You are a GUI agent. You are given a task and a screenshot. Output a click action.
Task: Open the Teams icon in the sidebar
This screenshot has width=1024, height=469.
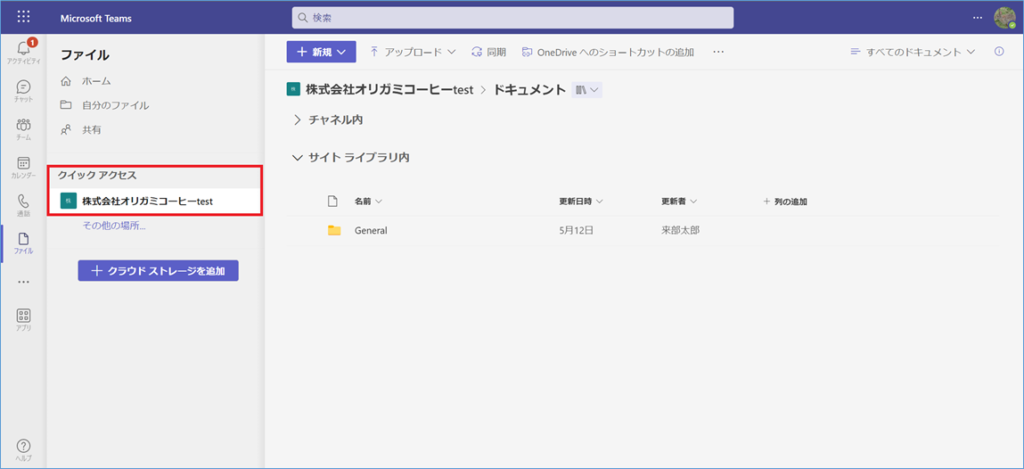[x=23, y=128]
